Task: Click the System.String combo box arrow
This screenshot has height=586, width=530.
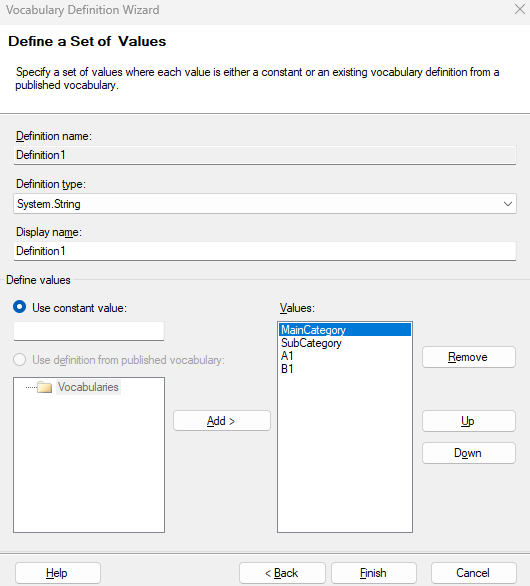Action: (507, 204)
